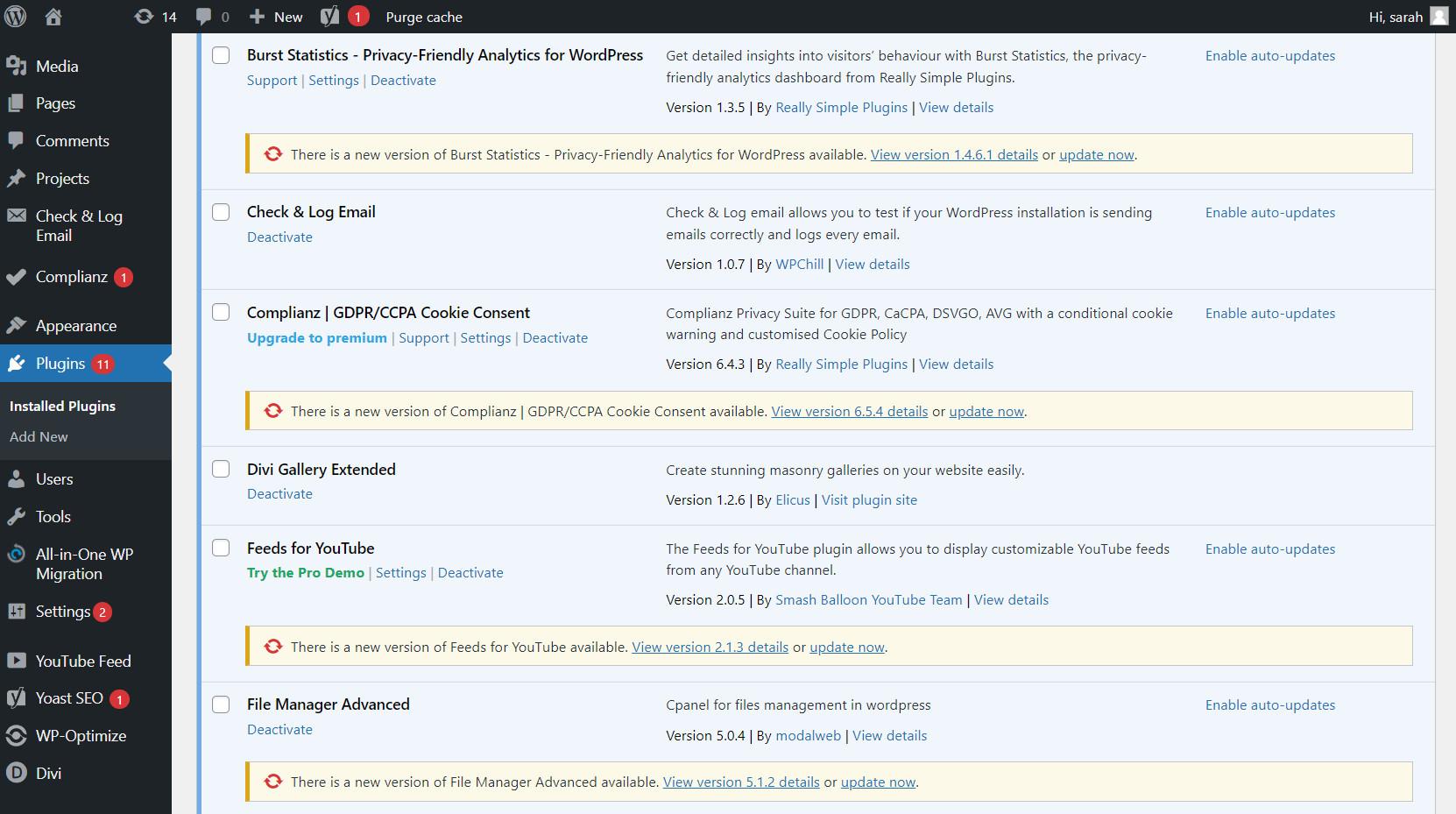Click Purge cache in admin bar
This screenshot has width=1456, height=814.
(424, 17)
